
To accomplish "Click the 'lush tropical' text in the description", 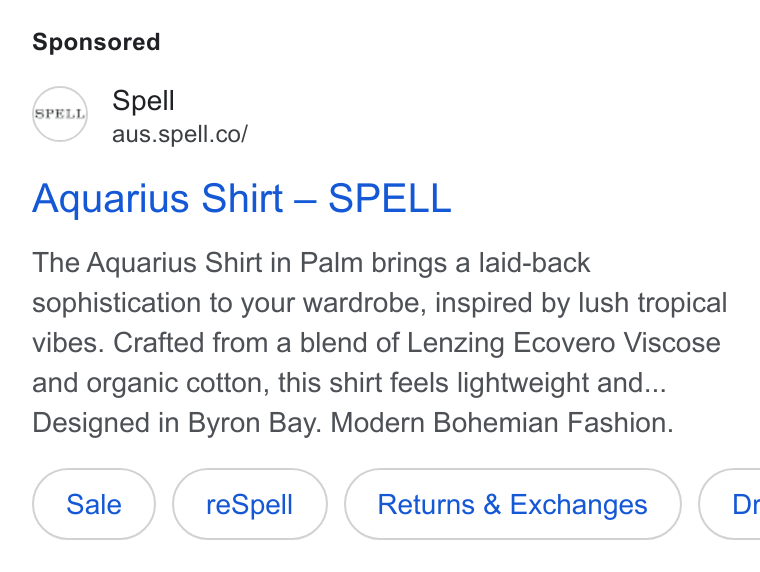I will coord(652,303).
